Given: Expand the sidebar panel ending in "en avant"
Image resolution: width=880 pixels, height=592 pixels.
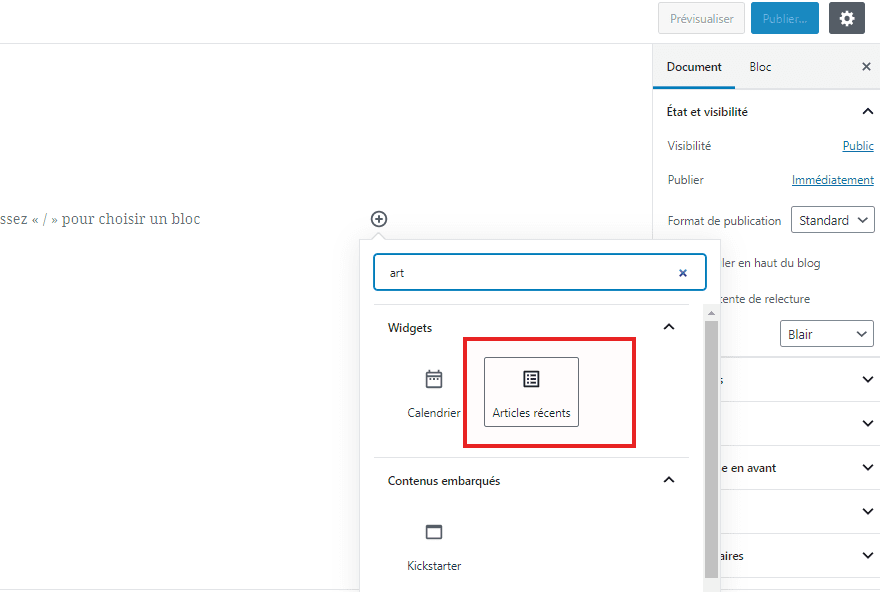Looking at the screenshot, I should coord(866,468).
